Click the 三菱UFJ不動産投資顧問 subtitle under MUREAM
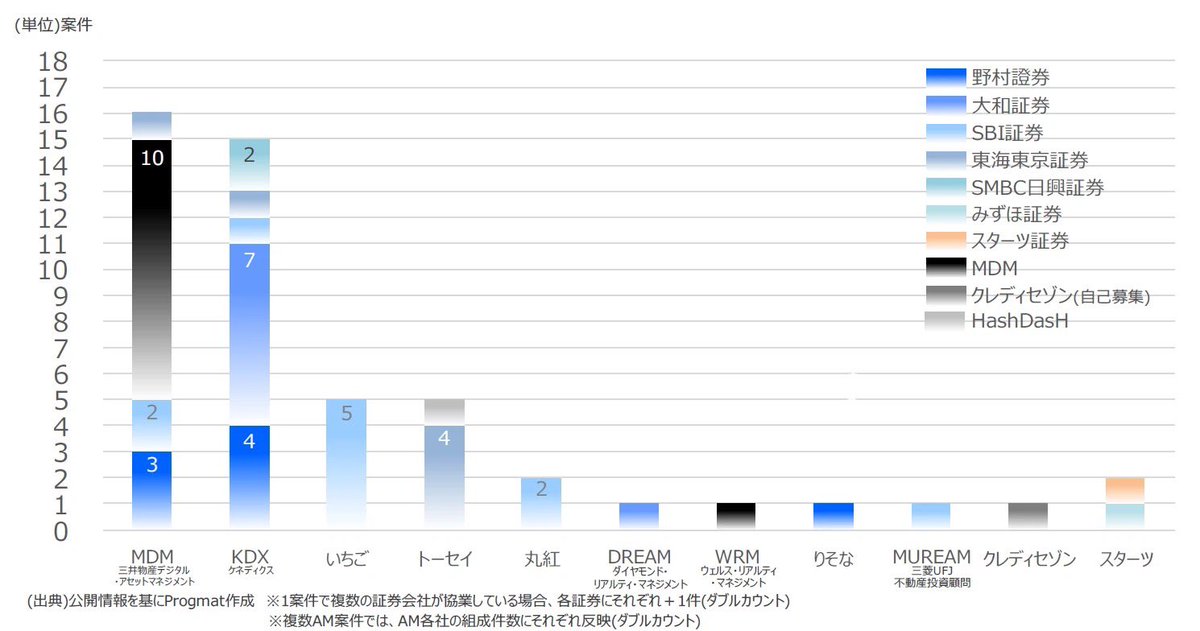1200x631 pixels. coord(930,577)
